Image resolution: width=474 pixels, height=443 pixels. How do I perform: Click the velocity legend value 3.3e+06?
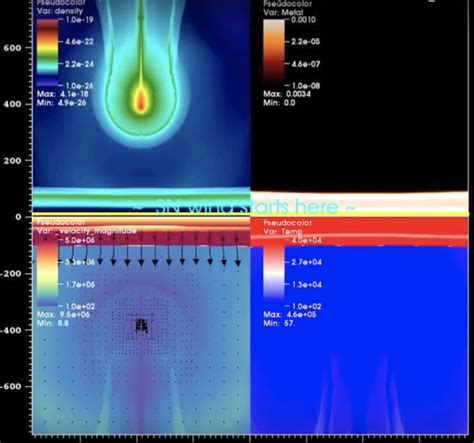point(80,262)
